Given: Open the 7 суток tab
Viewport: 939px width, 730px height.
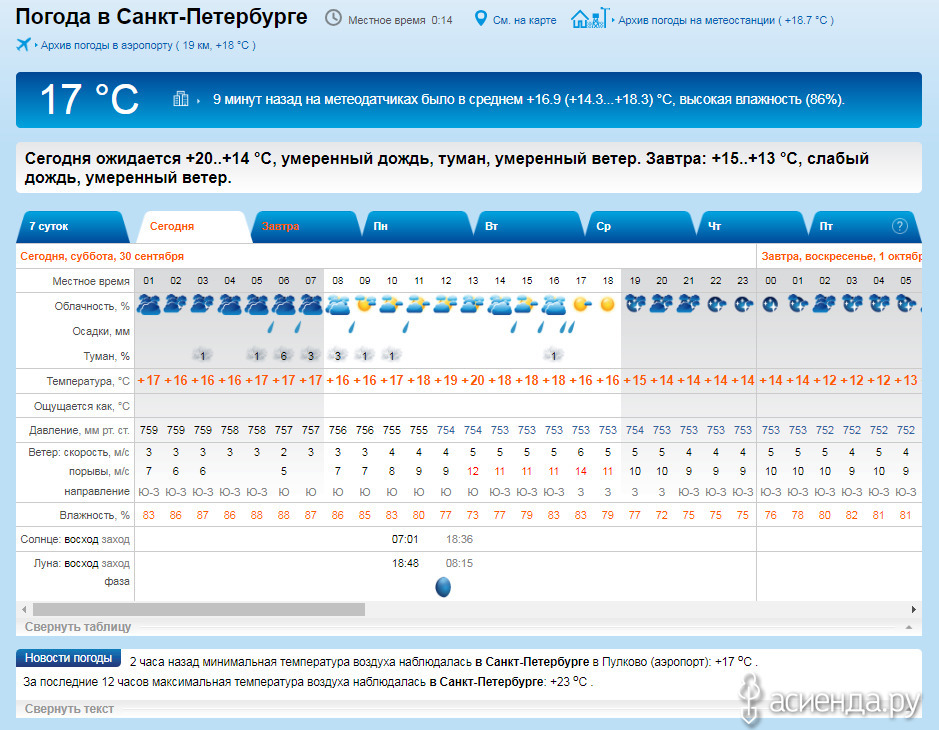Looking at the screenshot, I should [71, 226].
